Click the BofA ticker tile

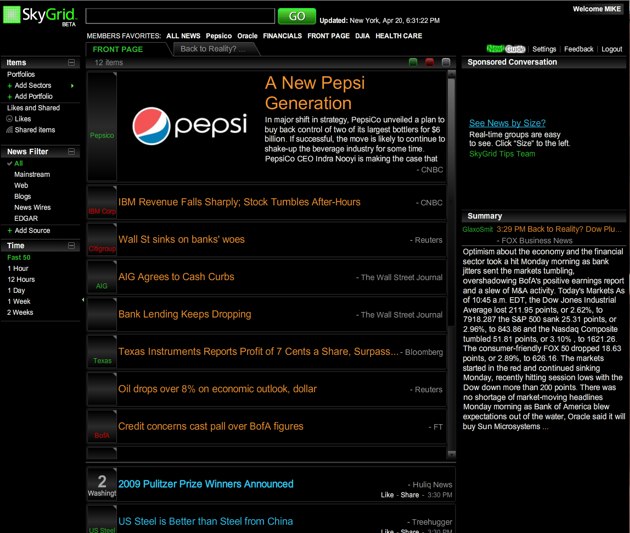(102, 426)
